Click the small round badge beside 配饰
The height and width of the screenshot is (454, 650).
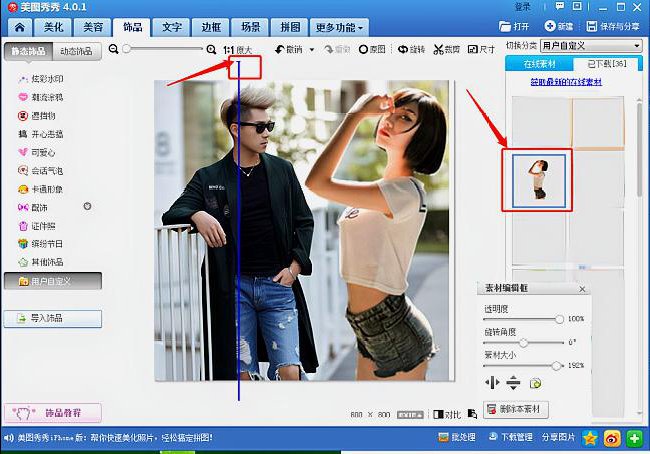(x=87, y=206)
